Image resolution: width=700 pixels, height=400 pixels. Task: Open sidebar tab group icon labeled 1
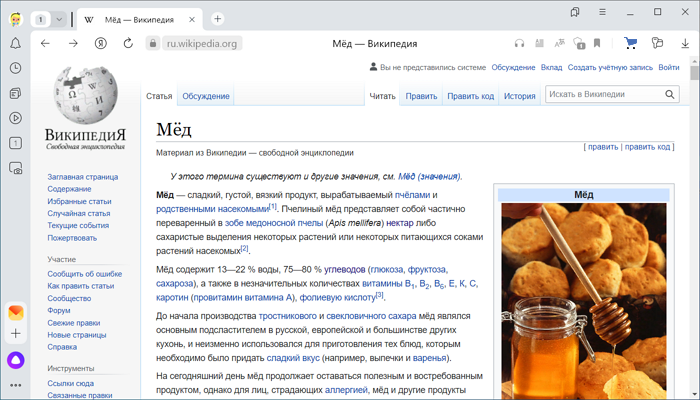pos(15,143)
